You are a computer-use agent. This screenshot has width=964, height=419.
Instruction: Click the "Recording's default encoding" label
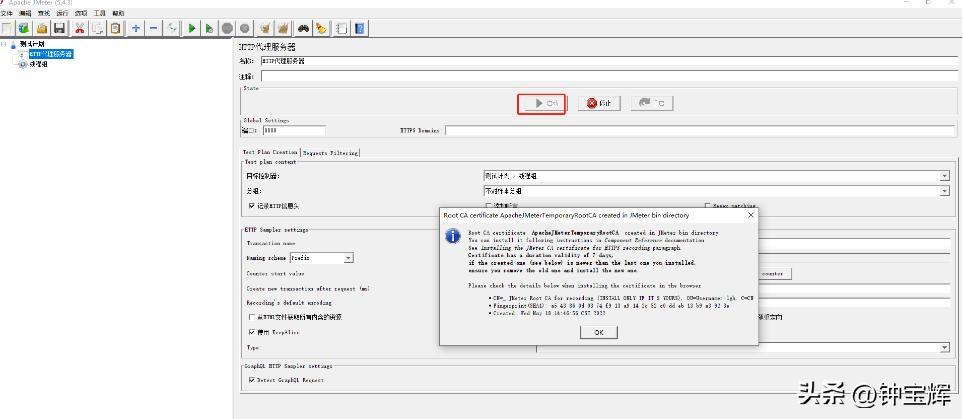[289, 303]
